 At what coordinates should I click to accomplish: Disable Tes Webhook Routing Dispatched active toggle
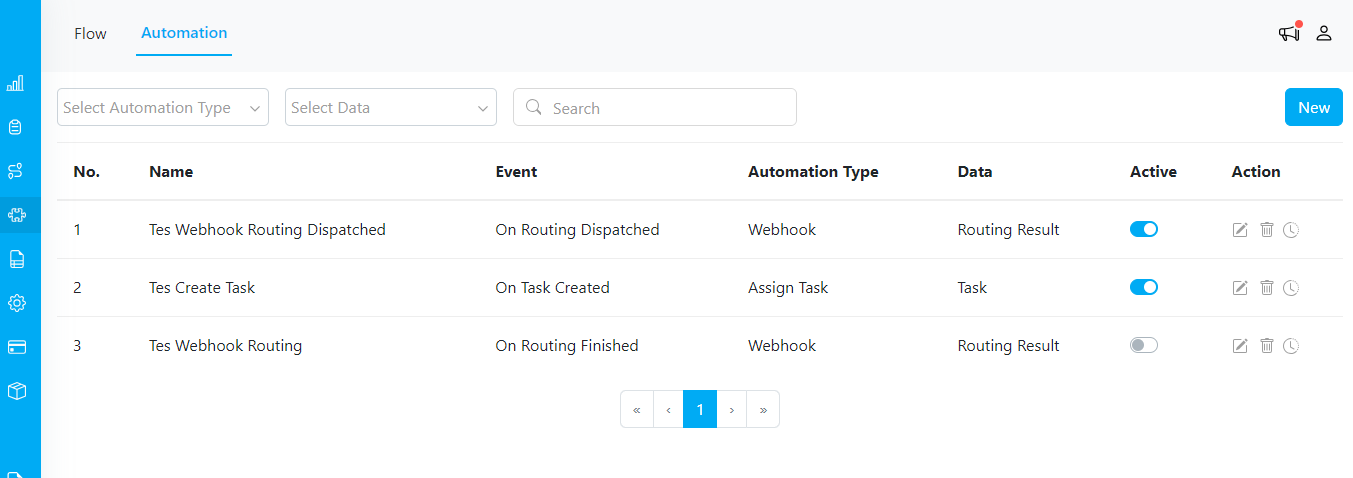(1144, 229)
